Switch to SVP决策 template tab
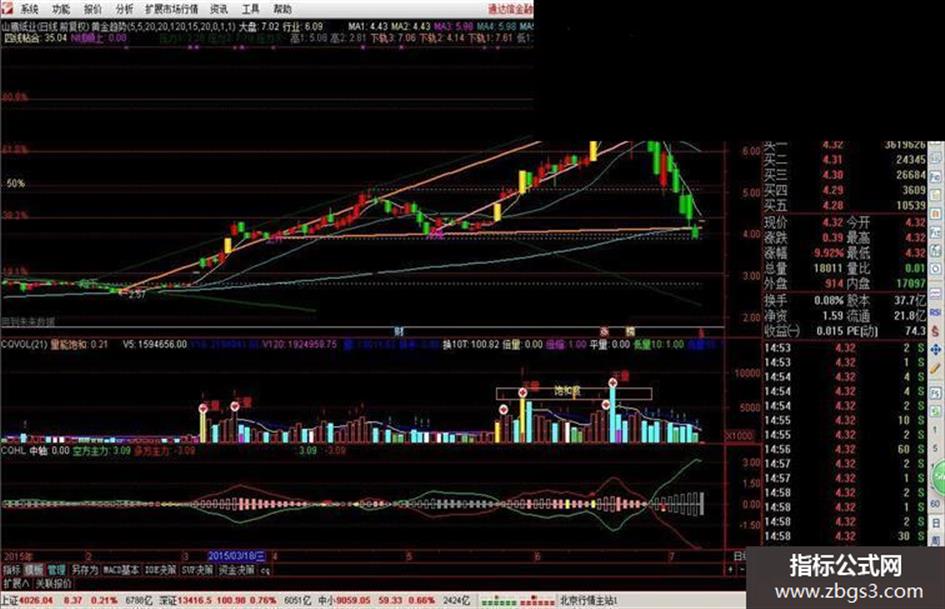 [198, 570]
